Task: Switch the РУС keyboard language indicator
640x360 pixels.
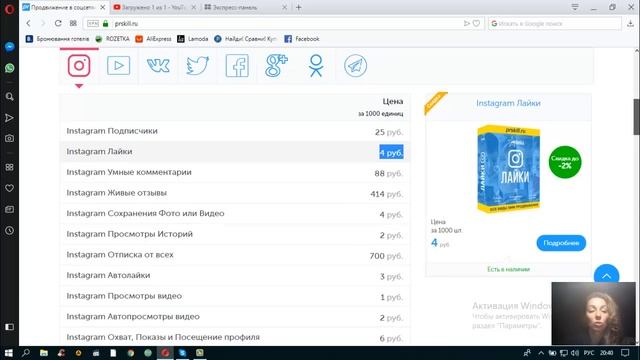Action: click(x=589, y=353)
